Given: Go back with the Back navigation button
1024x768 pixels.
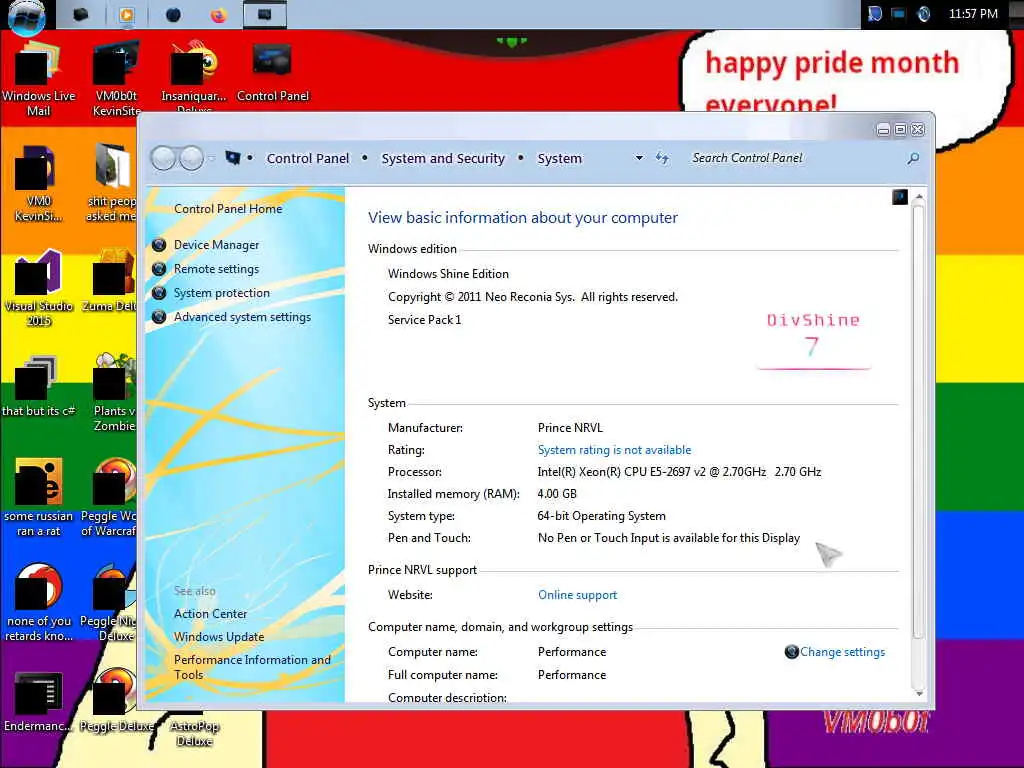Looking at the screenshot, I should 163,158.
